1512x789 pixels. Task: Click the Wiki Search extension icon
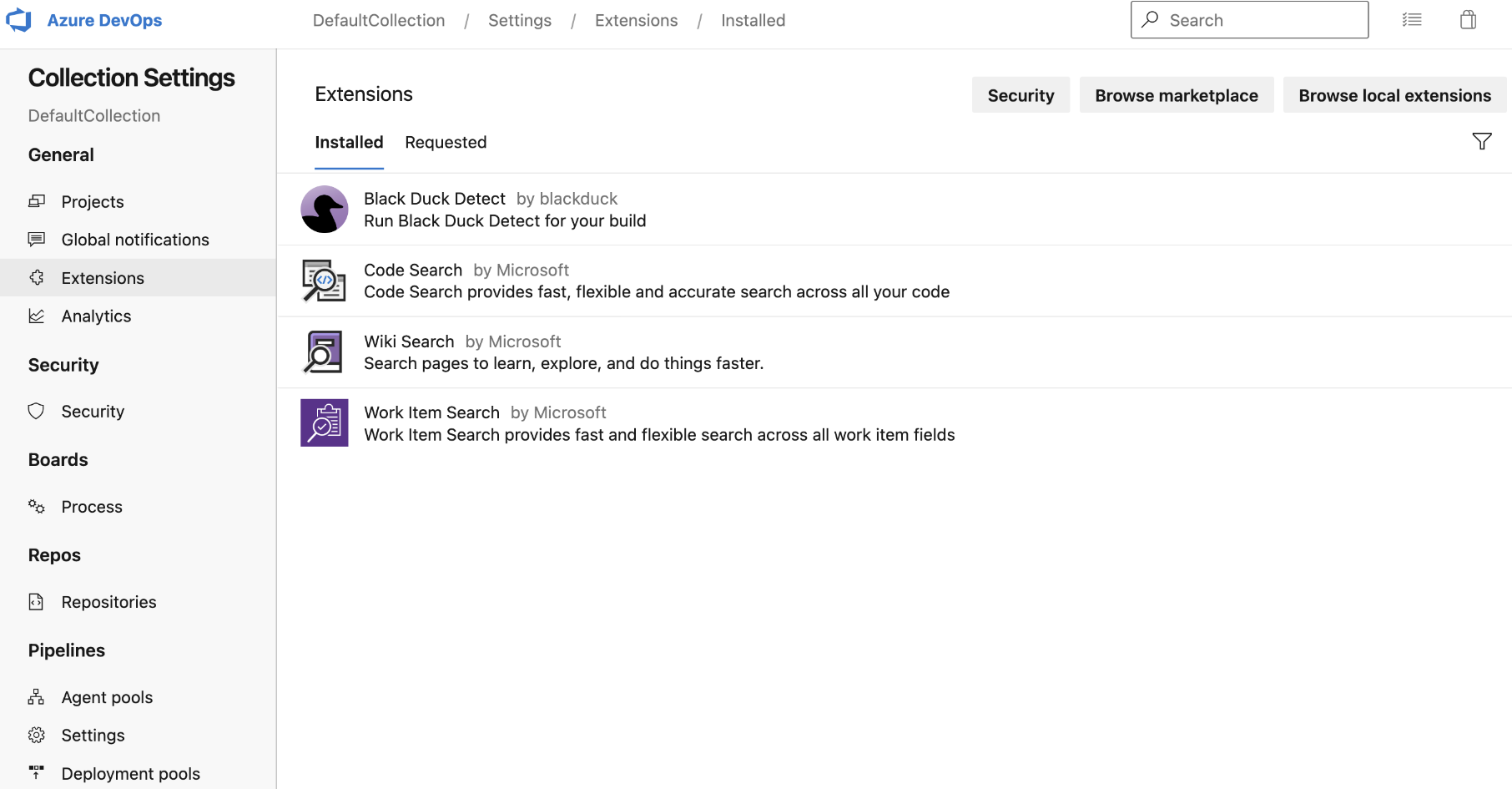pos(324,352)
